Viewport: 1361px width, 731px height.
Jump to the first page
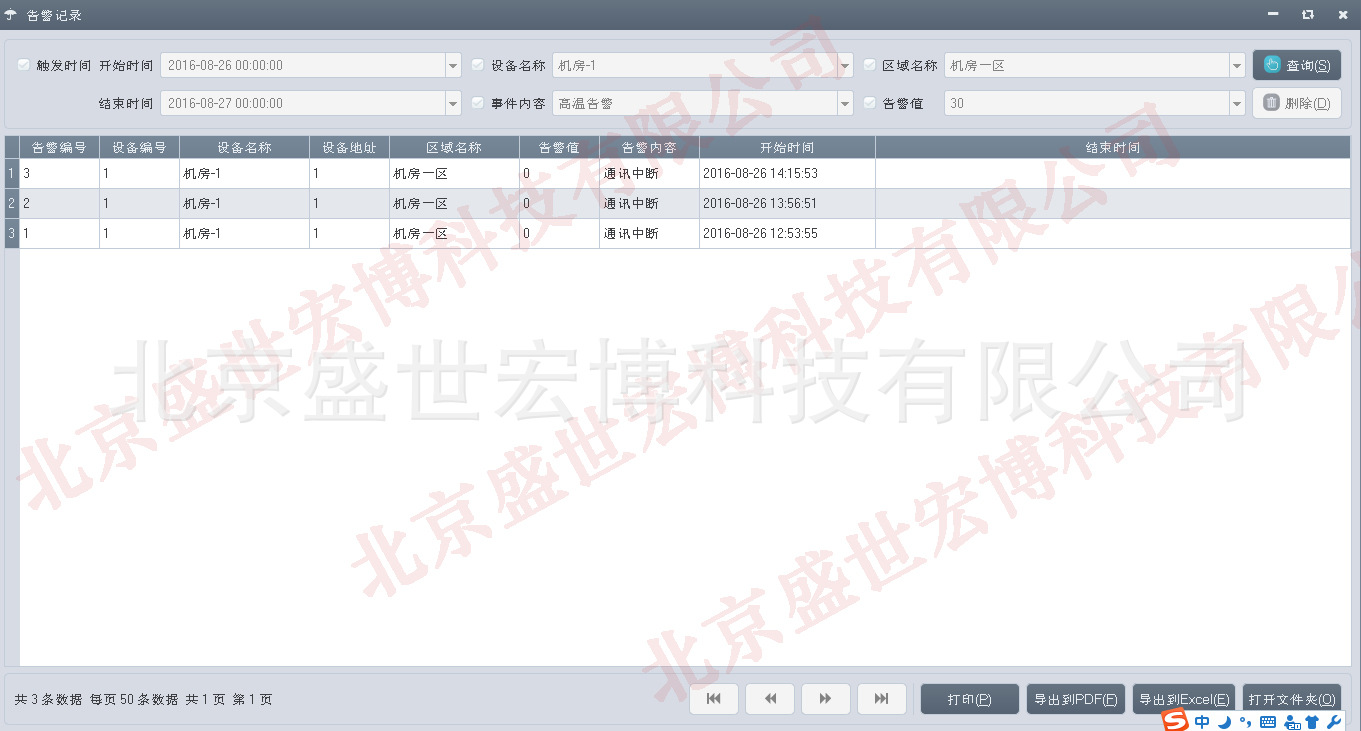pyautogui.click(x=713, y=698)
